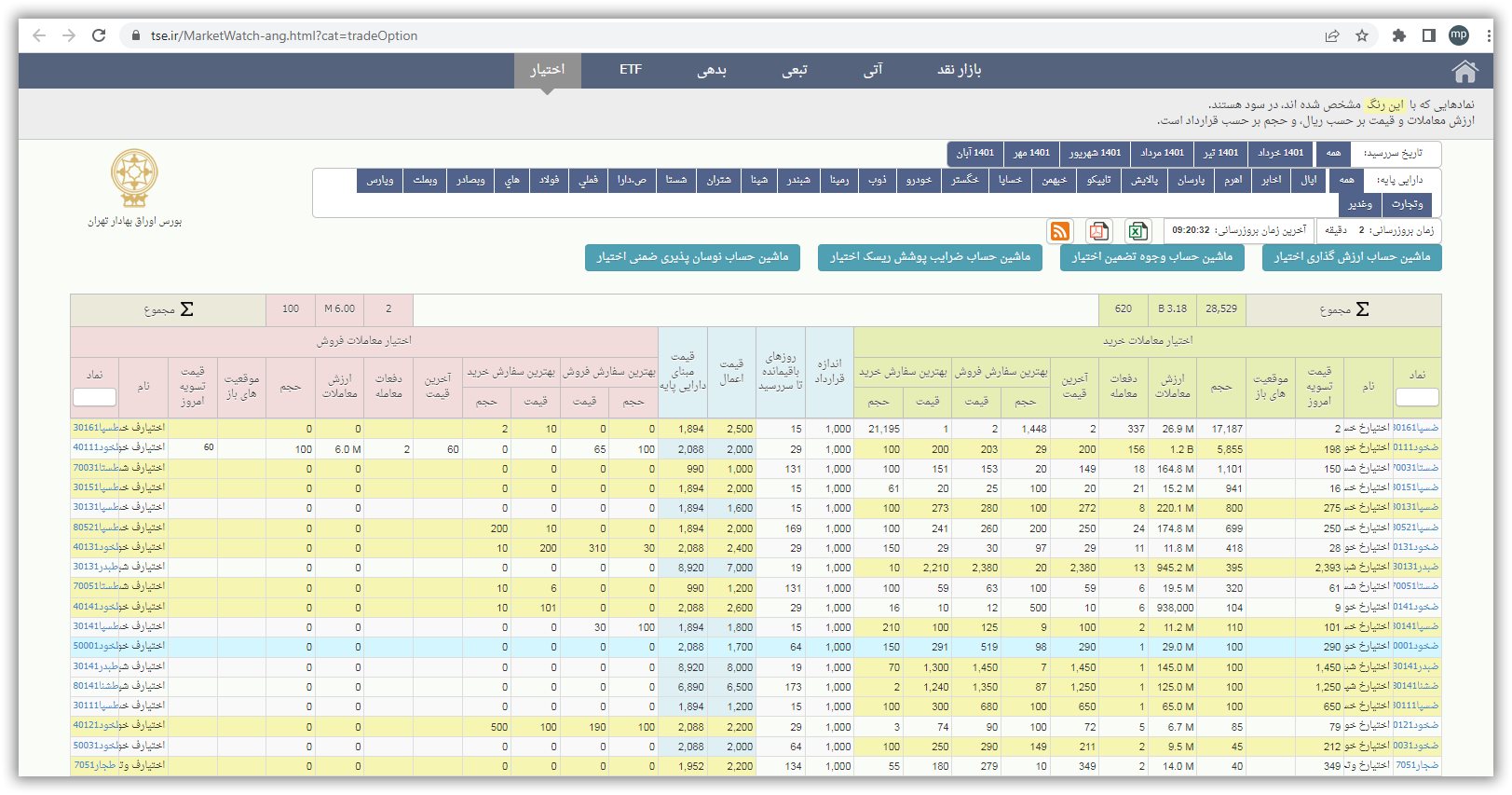Open put option symbol طجار7051
The image size is (1512, 795).
pyautogui.click(x=94, y=765)
